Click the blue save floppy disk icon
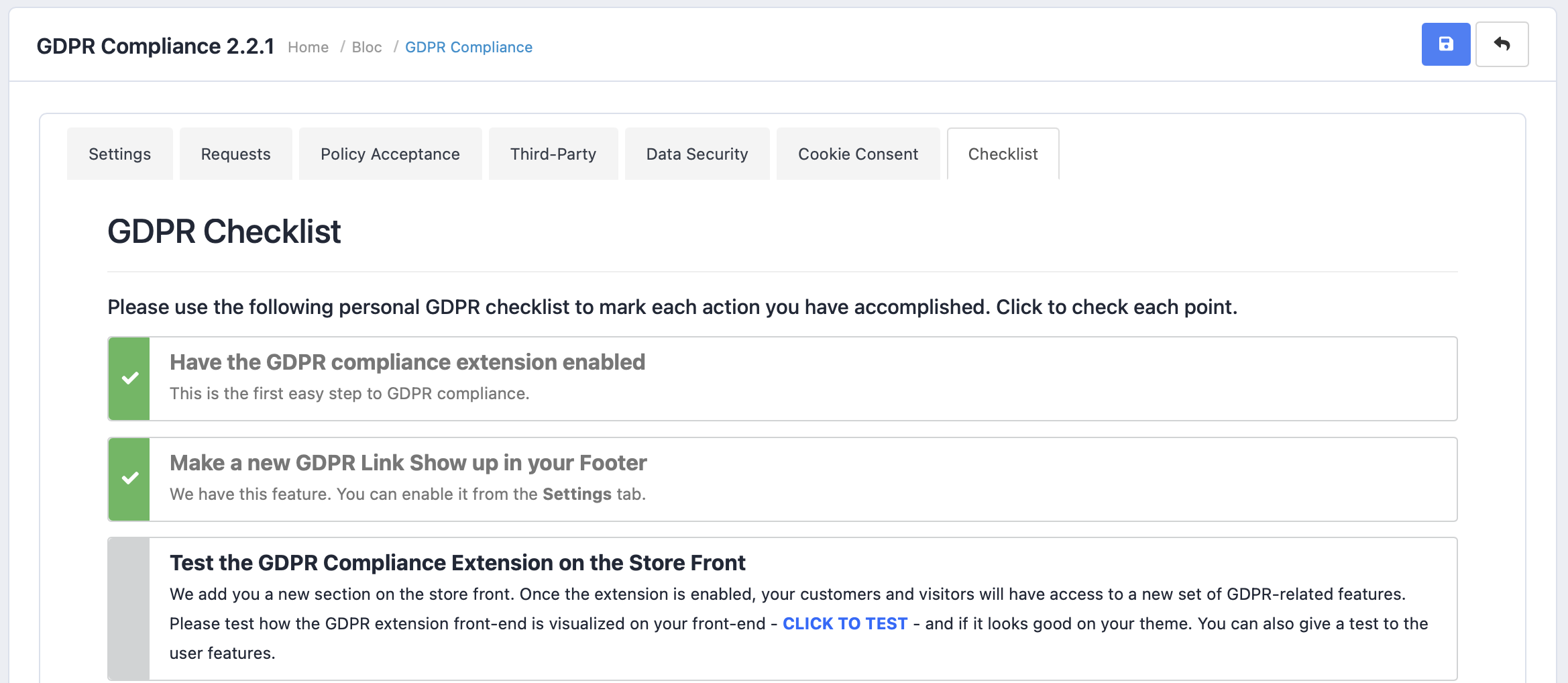 1445,44
